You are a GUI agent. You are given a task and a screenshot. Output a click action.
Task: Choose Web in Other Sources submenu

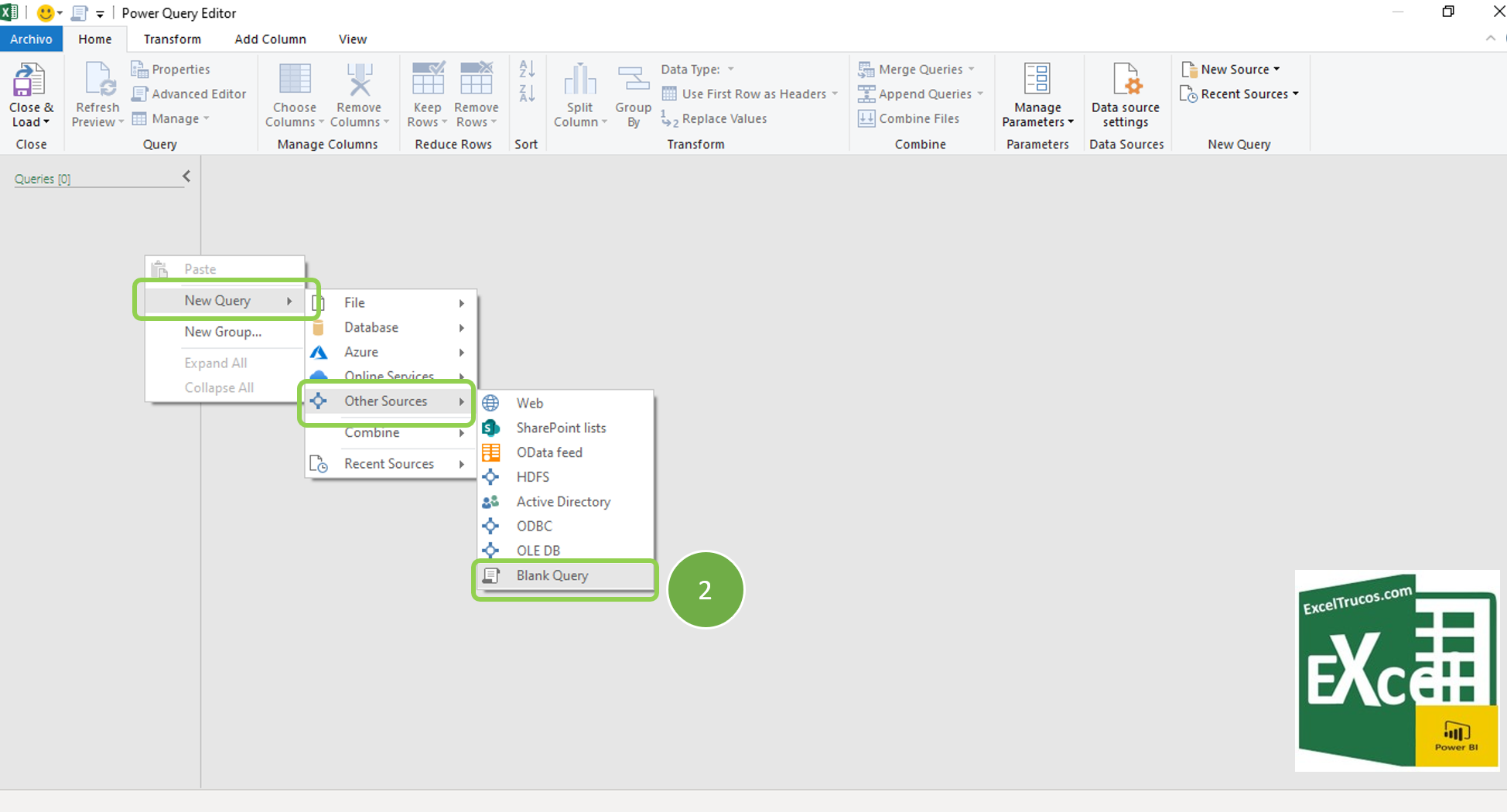529,403
